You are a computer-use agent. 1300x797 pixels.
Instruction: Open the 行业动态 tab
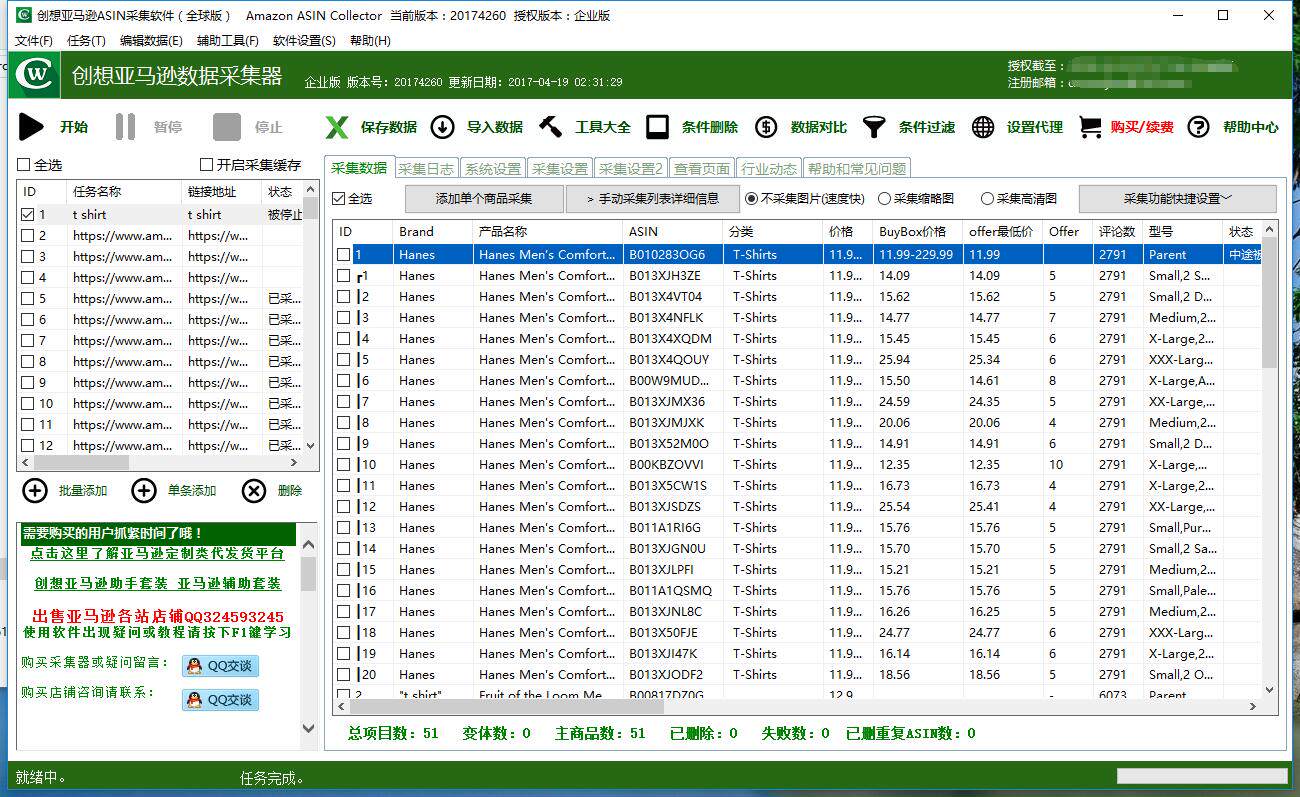pos(769,168)
